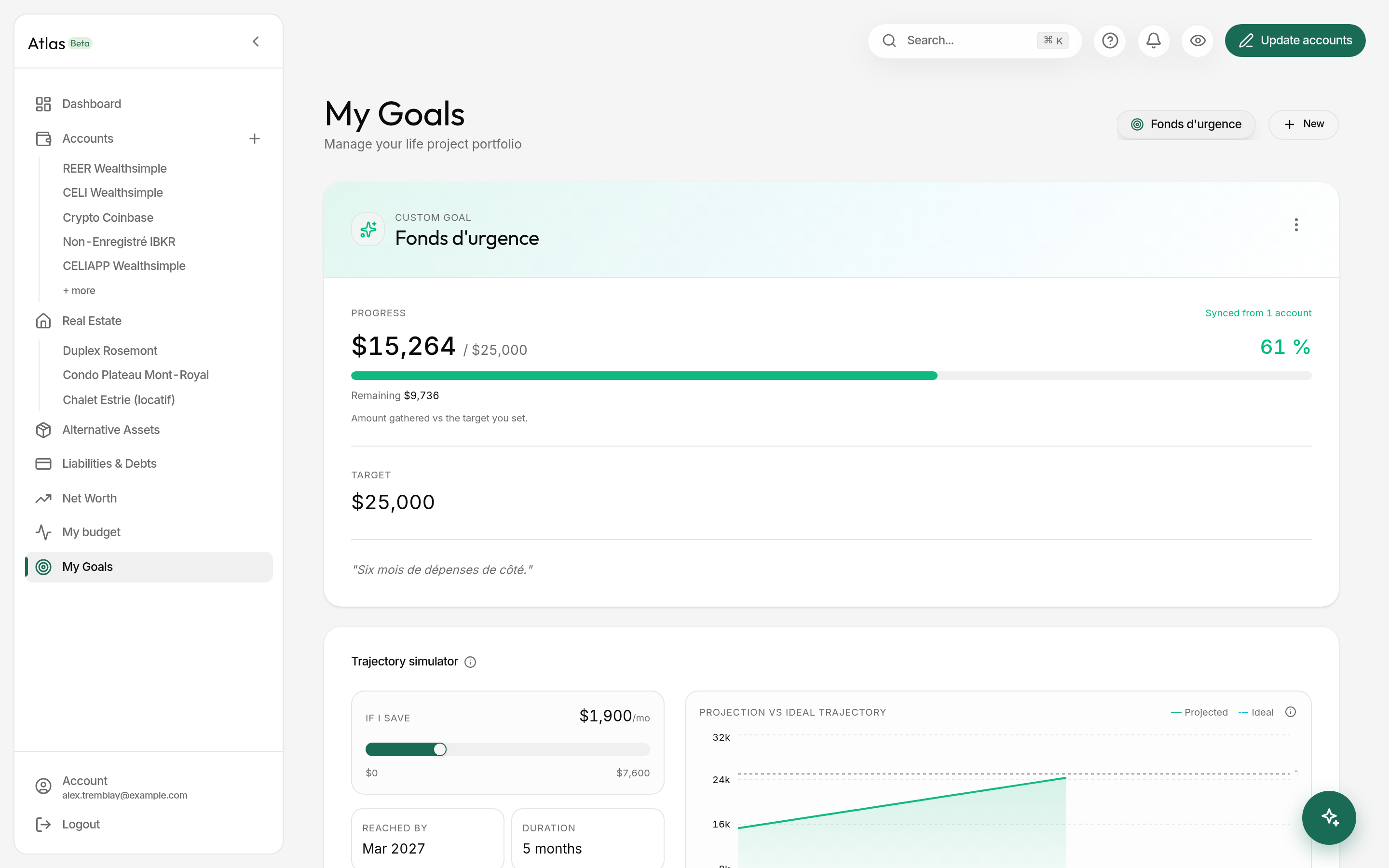Open Alternative Assets cube icon
The image size is (1389, 868).
click(43, 430)
